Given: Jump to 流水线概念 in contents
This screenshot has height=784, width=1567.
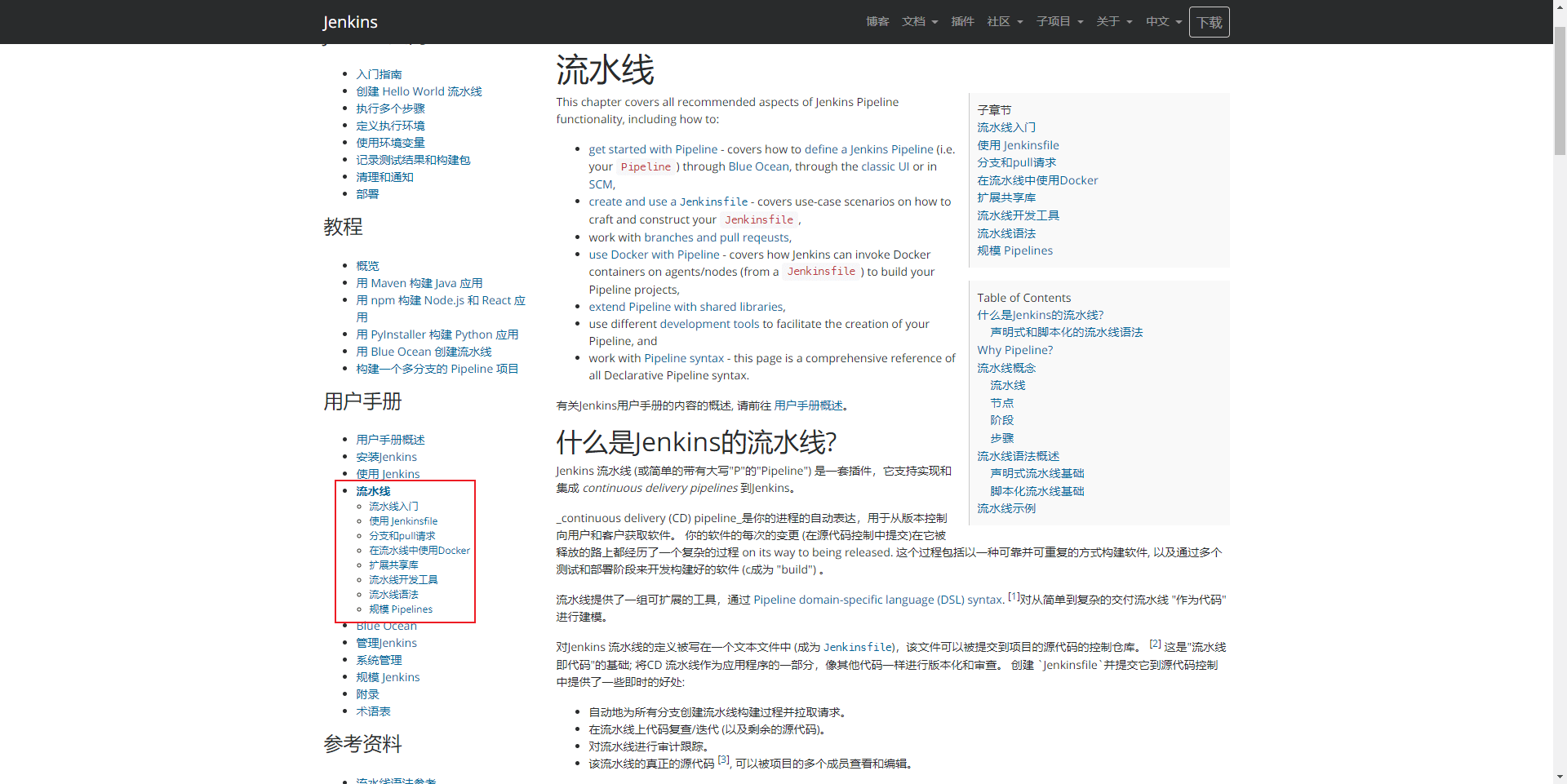Looking at the screenshot, I should pyautogui.click(x=1006, y=368).
